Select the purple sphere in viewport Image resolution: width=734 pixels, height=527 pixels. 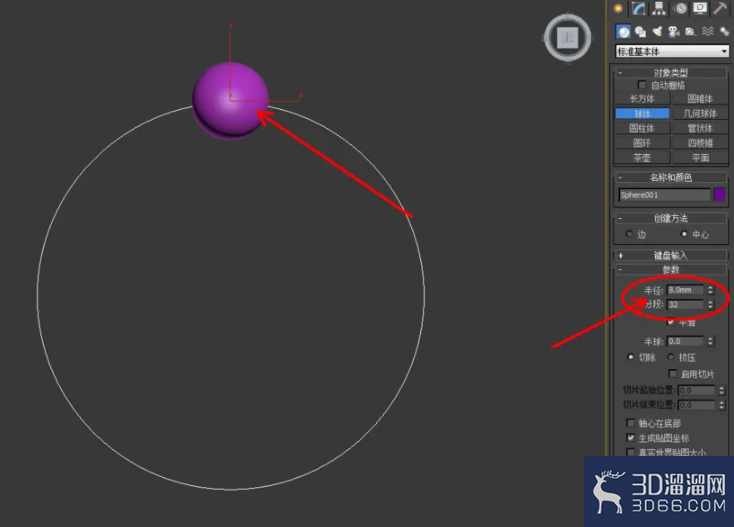(x=229, y=100)
